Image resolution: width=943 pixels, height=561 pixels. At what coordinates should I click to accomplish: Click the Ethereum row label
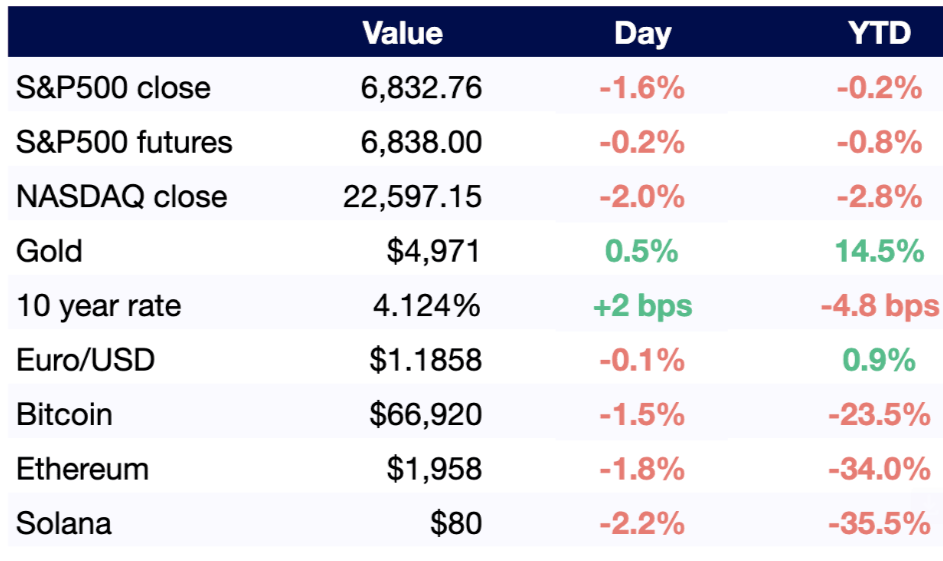click(x=82, y=468)
